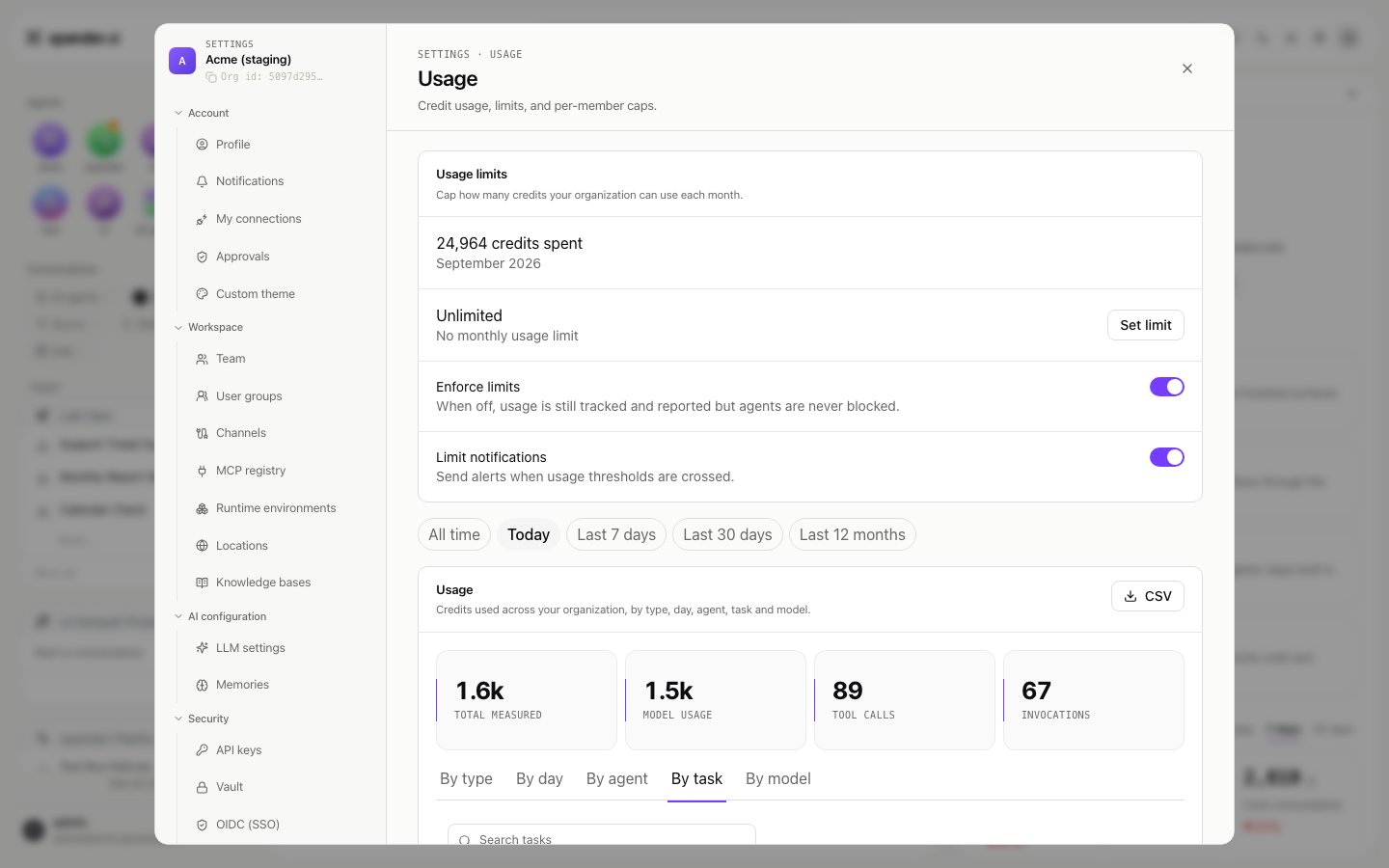Click the Memories brain icon
The image size is (1389, 868).
pos(202,685)
